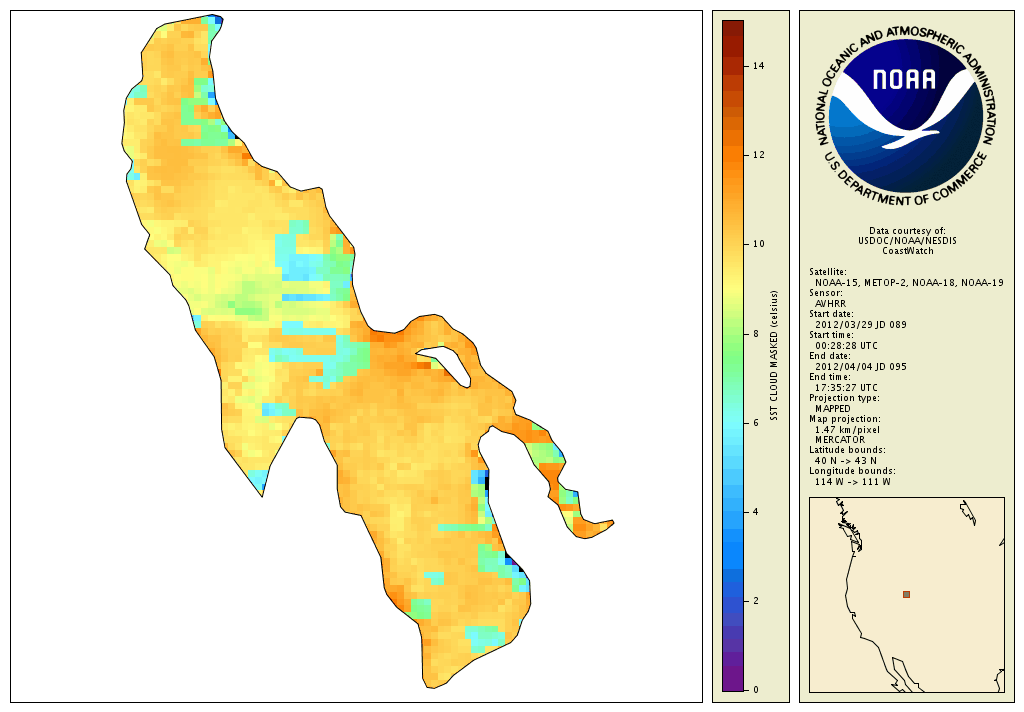Select the '4' color scale tick label

[x=756, y=512]
